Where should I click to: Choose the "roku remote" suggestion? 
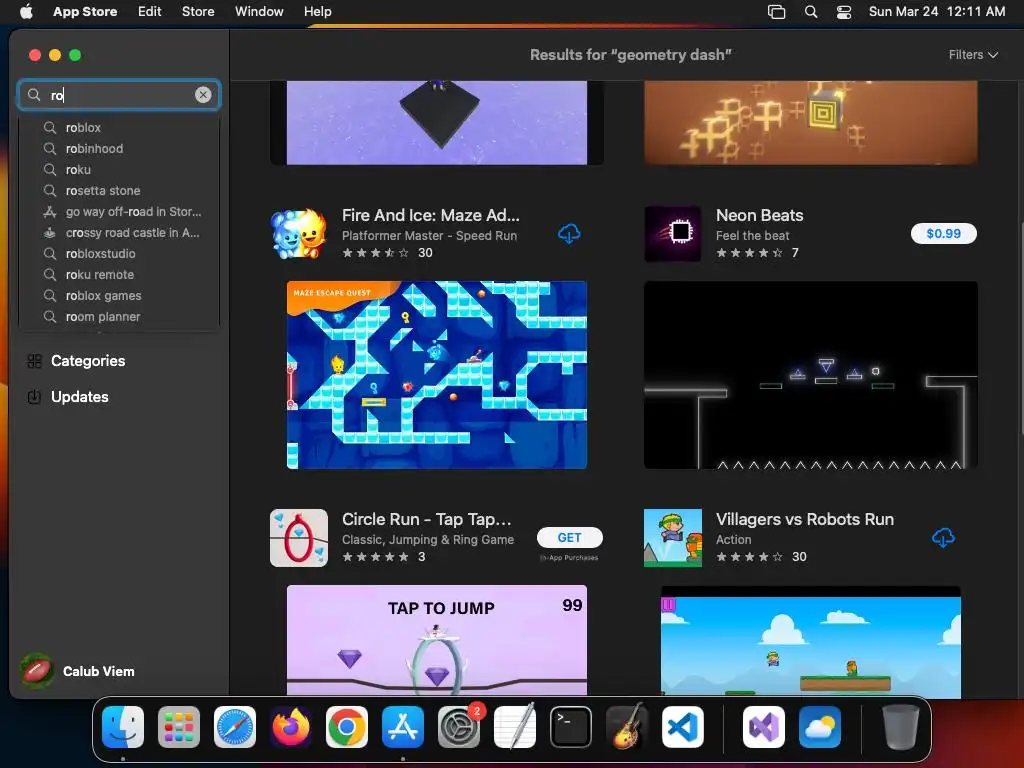click(119, 274)
